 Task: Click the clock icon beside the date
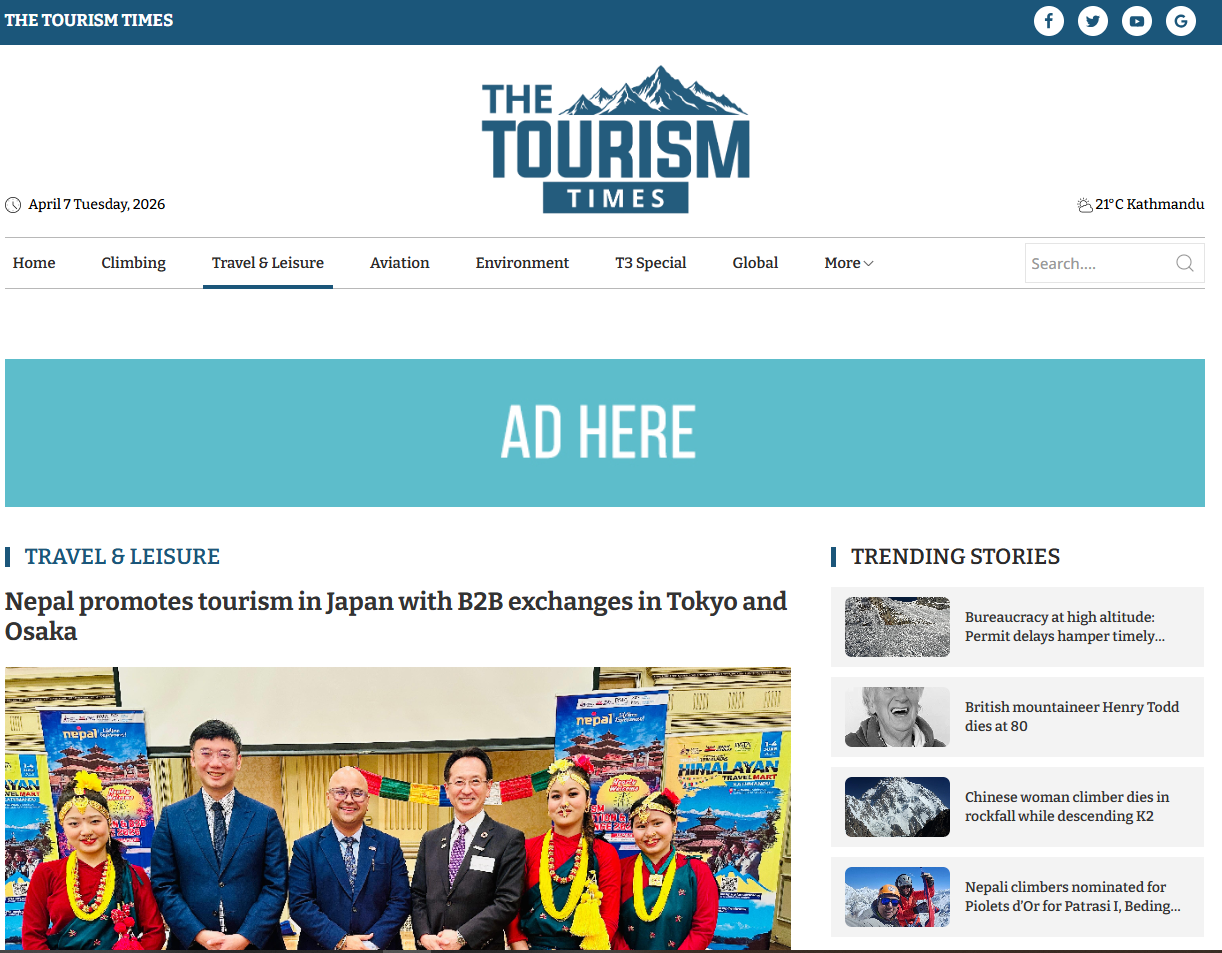point(13,205)
